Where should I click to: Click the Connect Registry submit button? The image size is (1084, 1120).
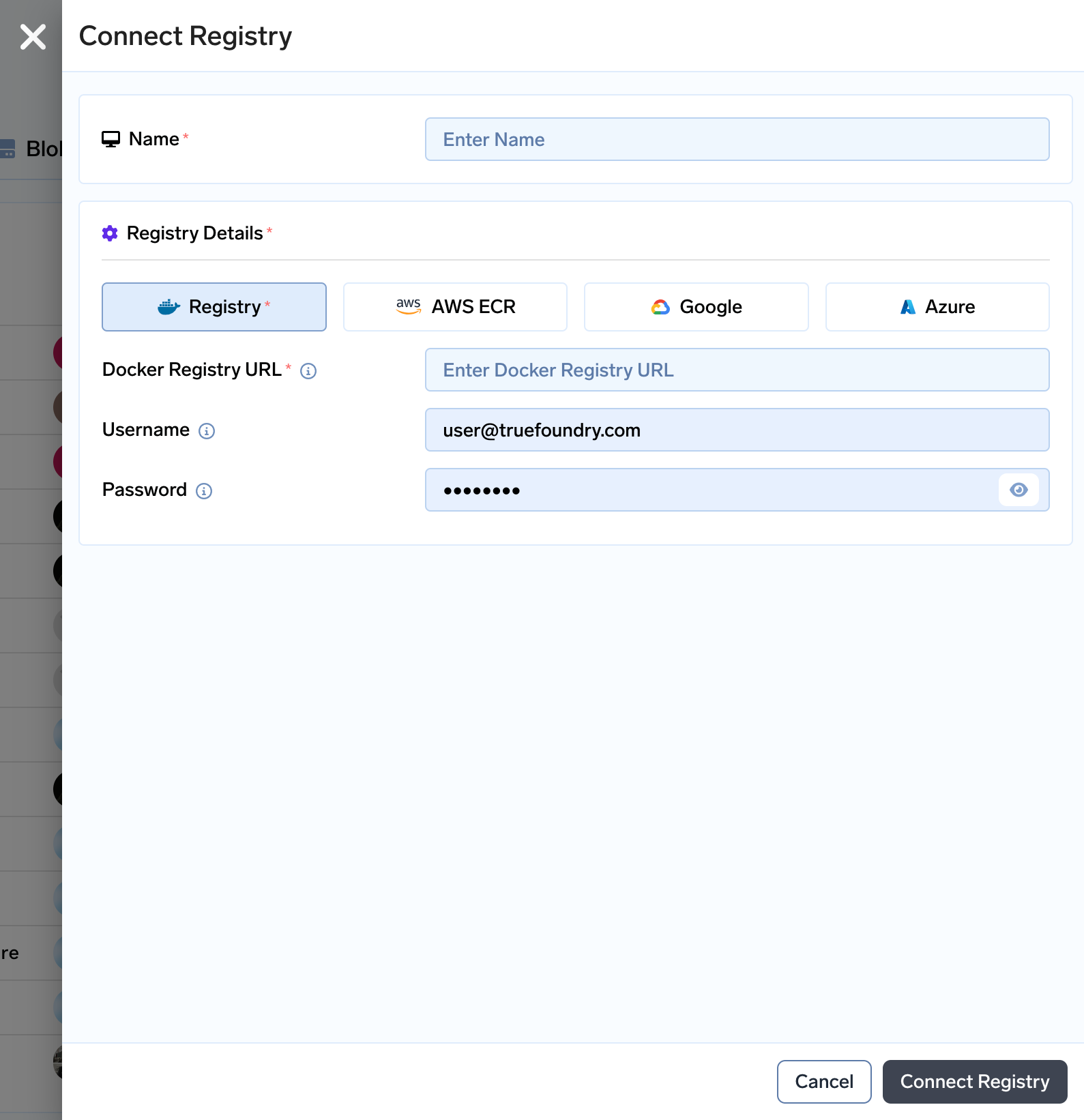975,1082
